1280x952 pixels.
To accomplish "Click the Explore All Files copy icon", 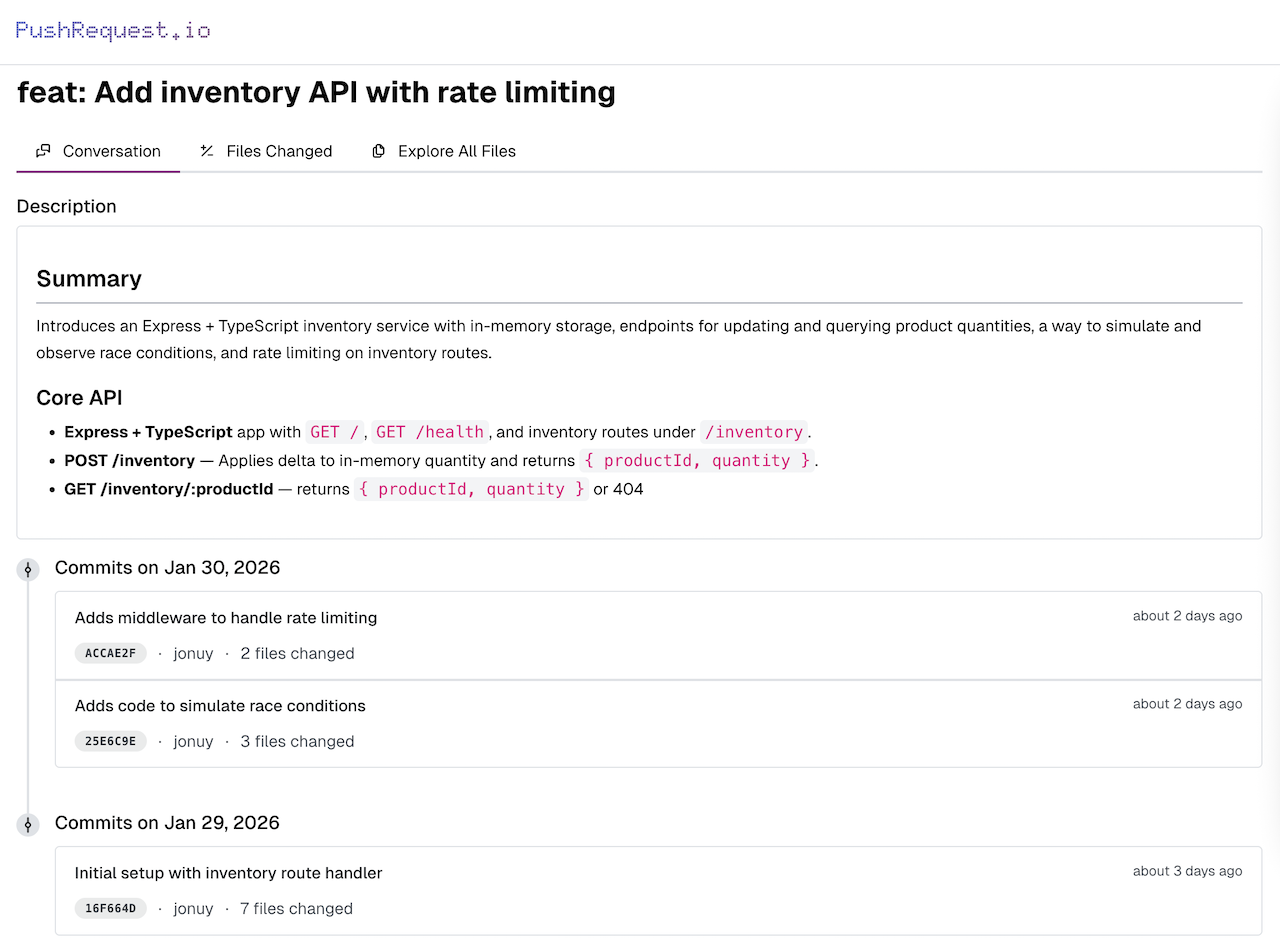I will pos(379,151).
